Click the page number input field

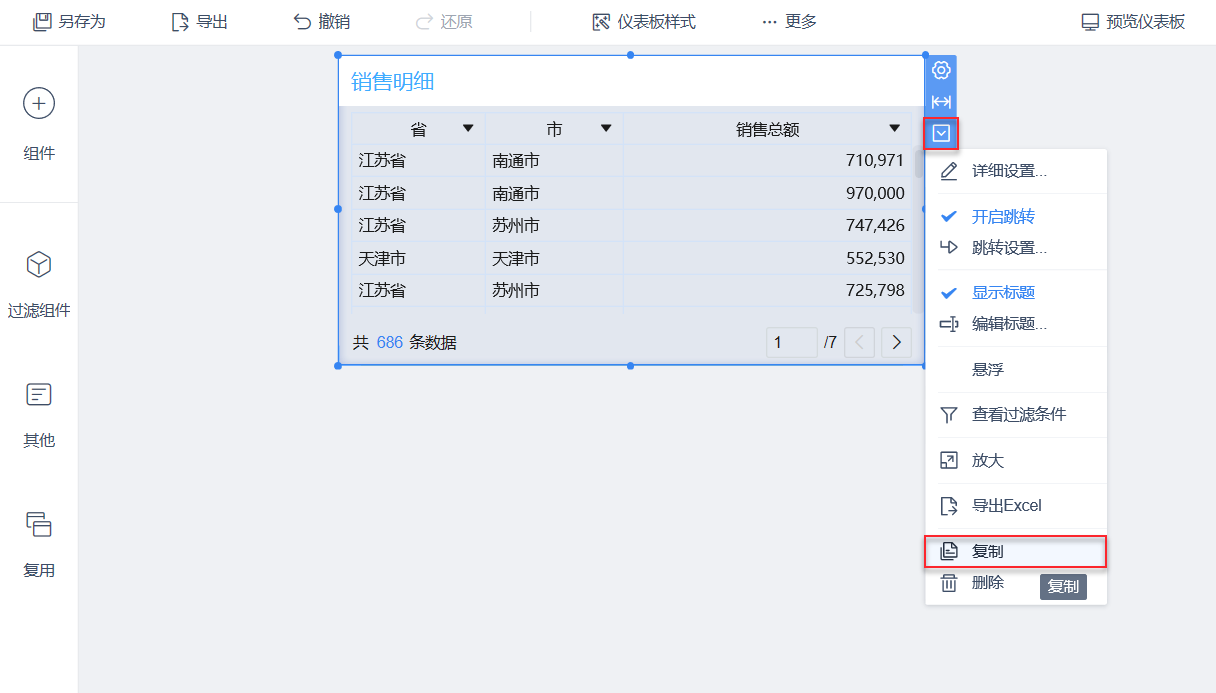pos(792,342)
